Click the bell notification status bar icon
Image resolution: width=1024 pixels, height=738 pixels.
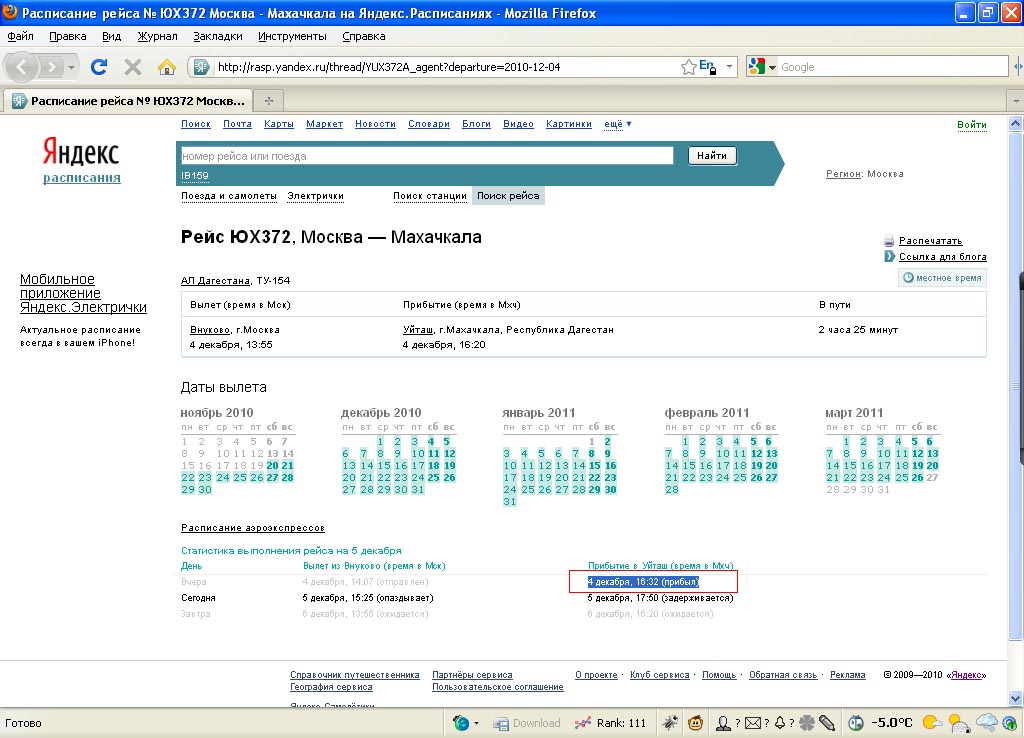[780, 723]
